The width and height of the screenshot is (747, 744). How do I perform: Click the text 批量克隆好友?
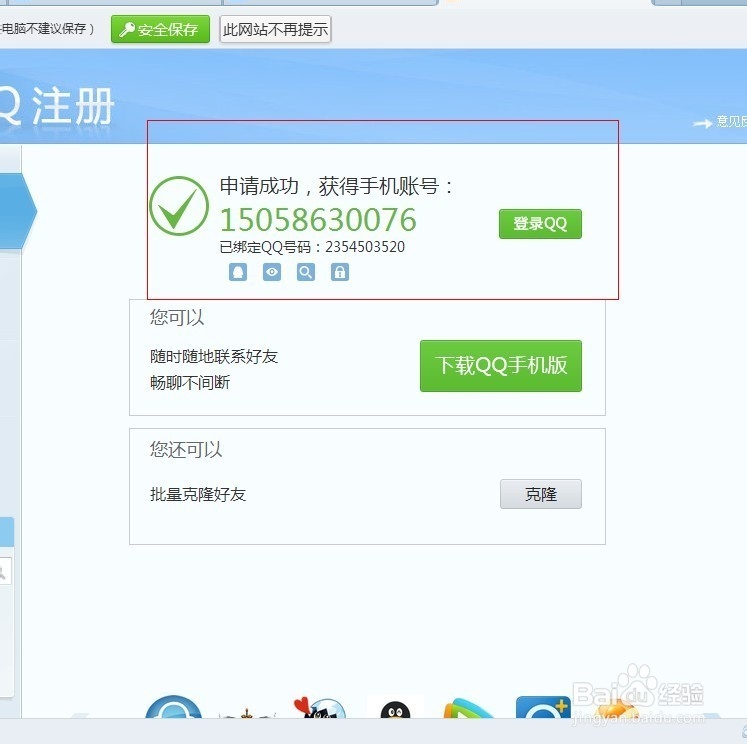[198, 494]
